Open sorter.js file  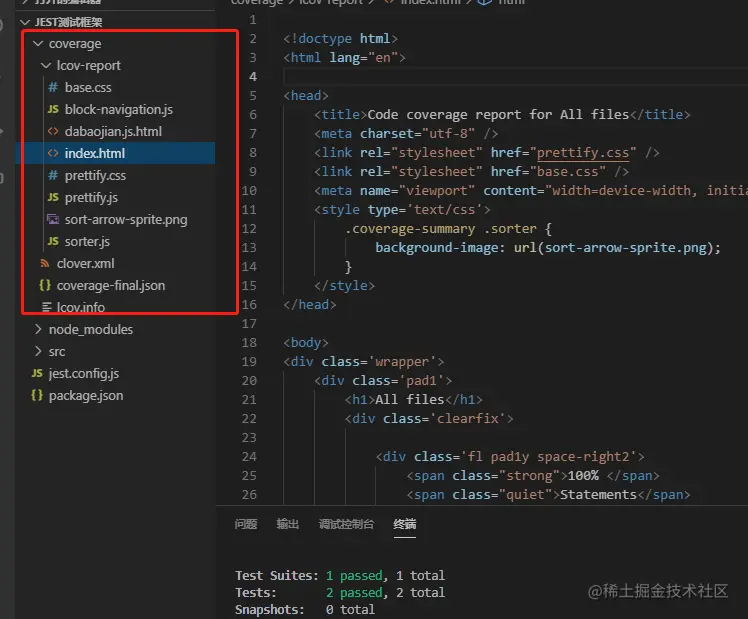pos(87,241)
